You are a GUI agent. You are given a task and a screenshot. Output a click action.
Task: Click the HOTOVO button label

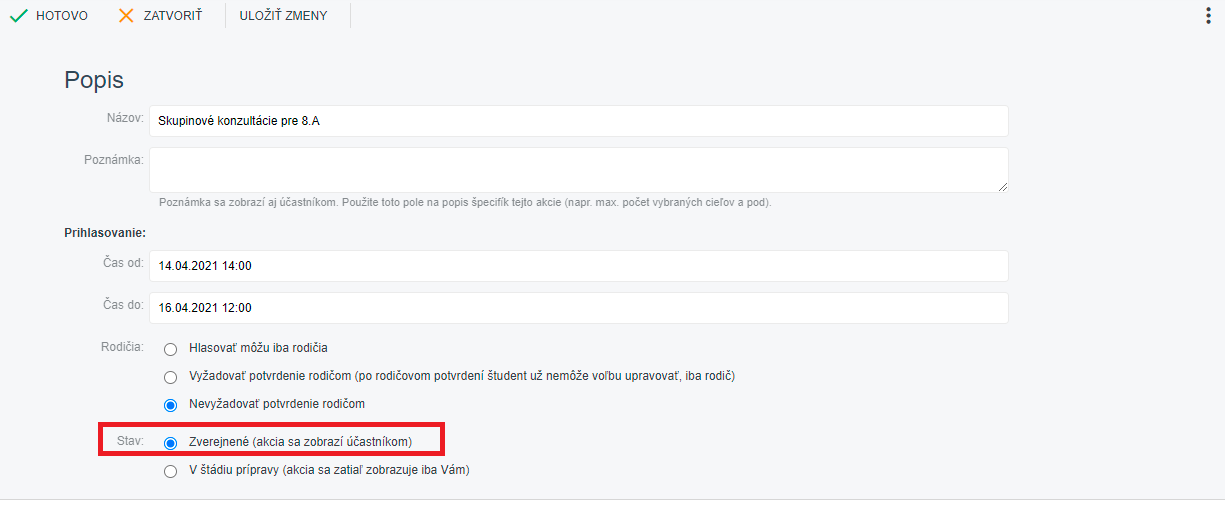tap(62, 16)
